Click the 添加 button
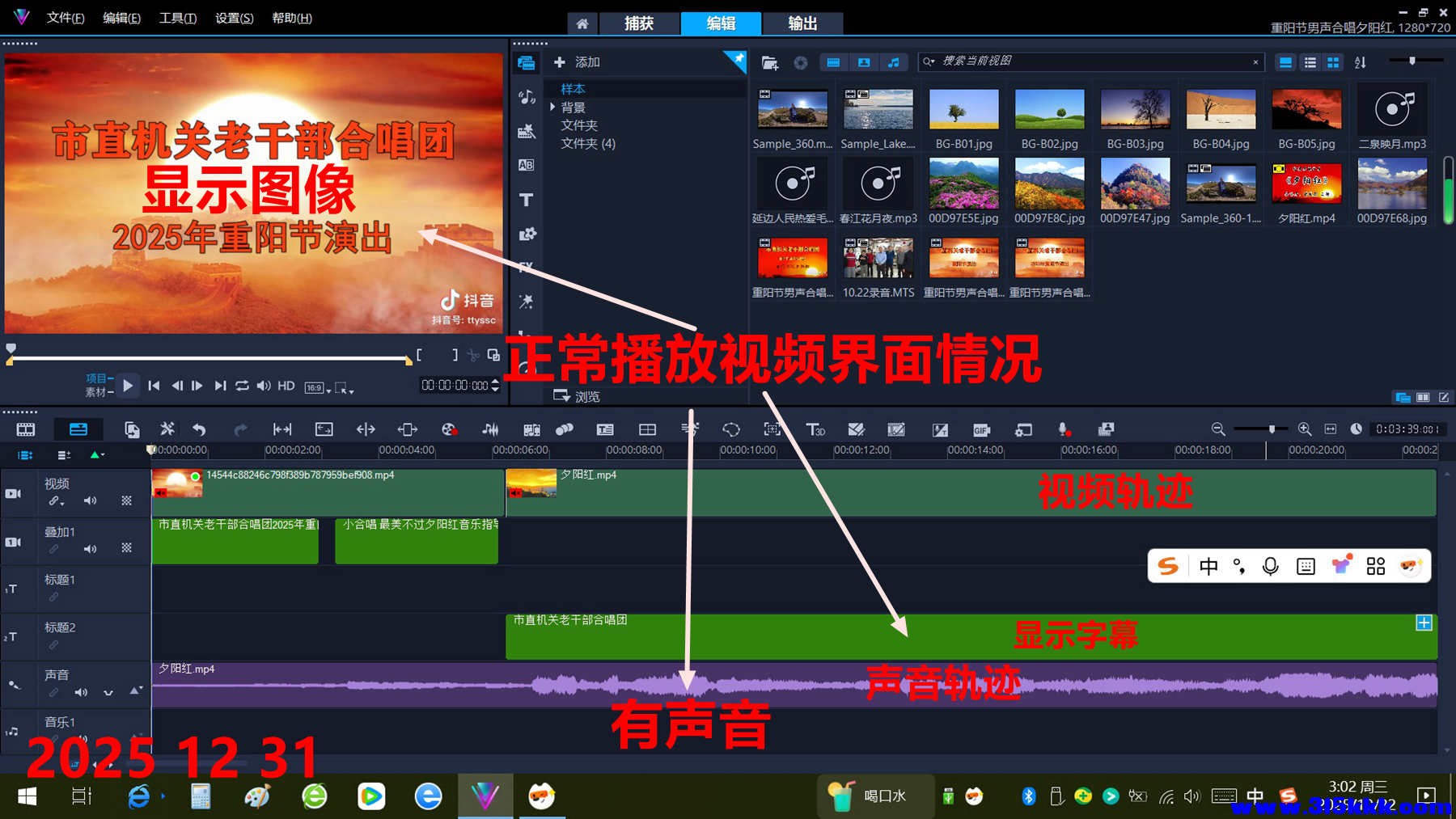1456x819 pixels. click(x=576, y=62)
